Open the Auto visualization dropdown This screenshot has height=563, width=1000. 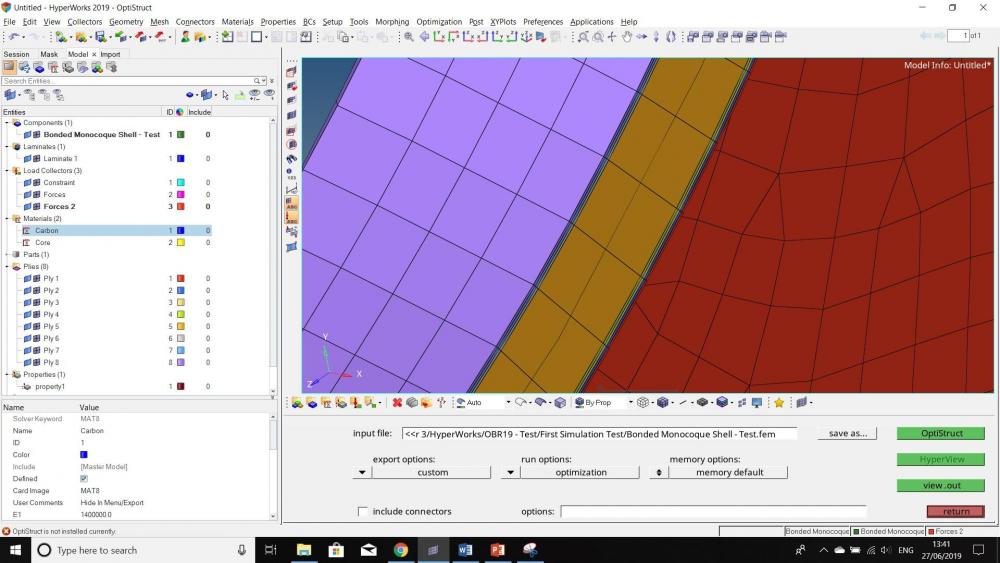pos(508,402)
